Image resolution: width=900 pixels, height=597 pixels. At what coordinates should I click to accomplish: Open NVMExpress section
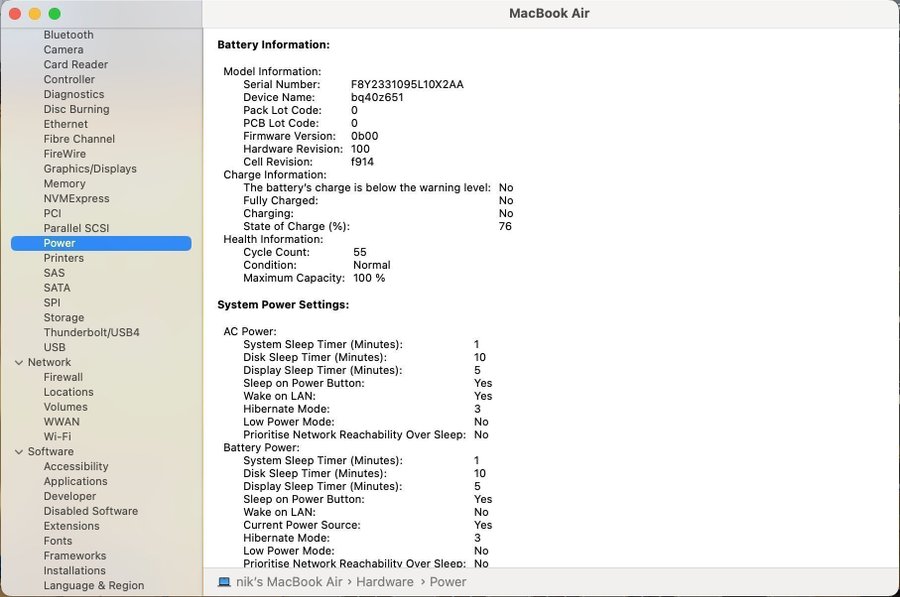[x=76, y=199]
